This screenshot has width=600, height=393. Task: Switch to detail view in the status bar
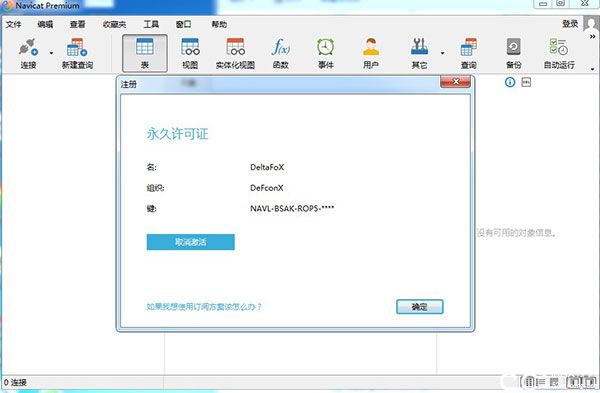coord(554,382)
